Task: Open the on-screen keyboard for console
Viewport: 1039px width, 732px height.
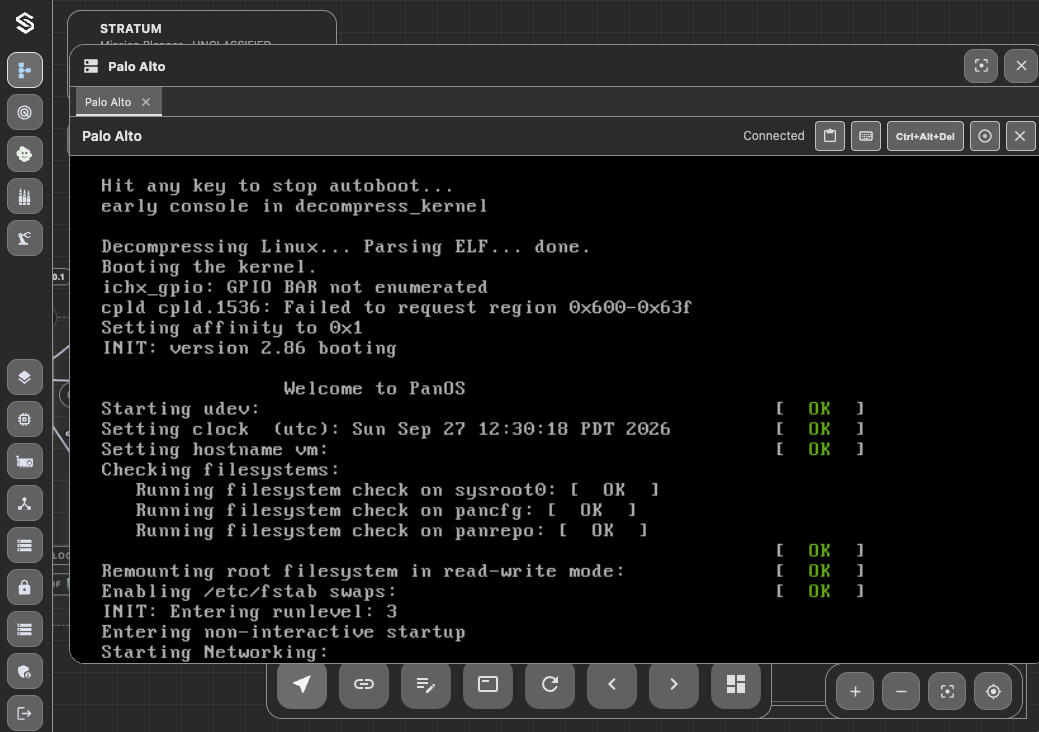Action: (x=865, y=136)
